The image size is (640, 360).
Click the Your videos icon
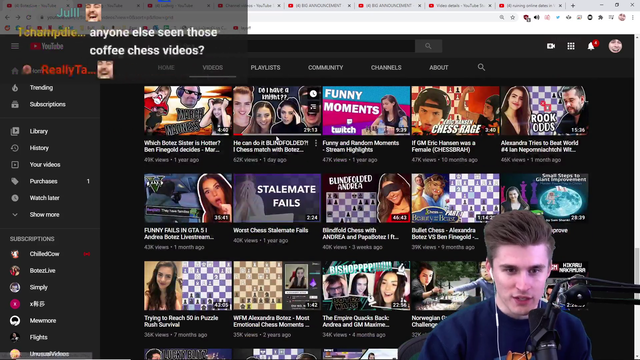pos(15,165)
